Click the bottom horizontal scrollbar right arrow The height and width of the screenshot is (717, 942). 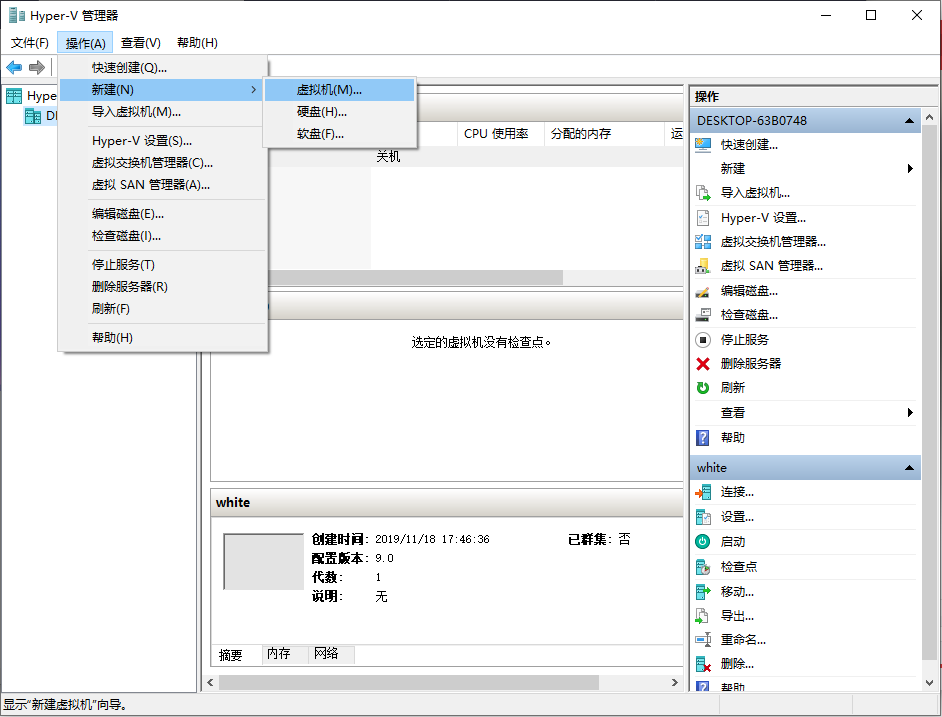coord(675,683)
